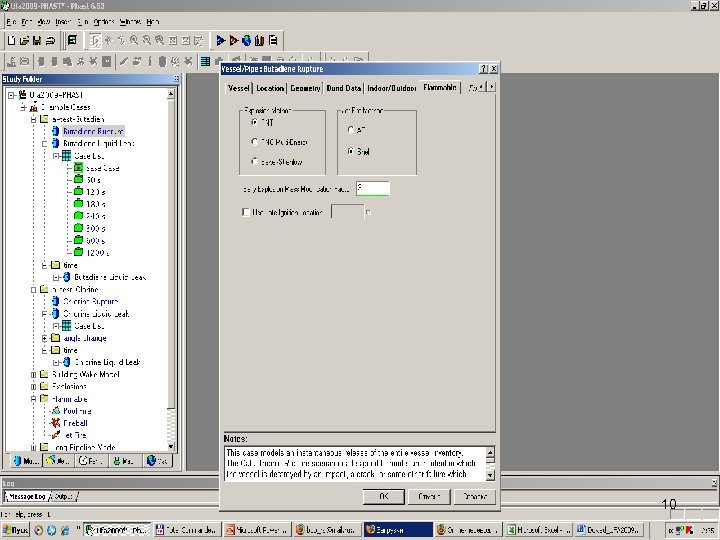Tick the late ignition location checkbox

[247, 212]
